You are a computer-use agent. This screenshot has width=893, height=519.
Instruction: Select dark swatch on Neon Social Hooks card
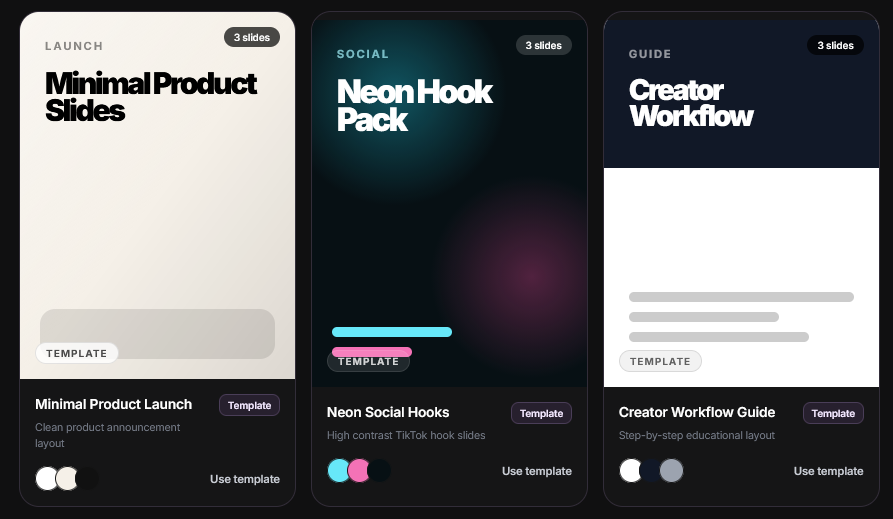point(379,471)
